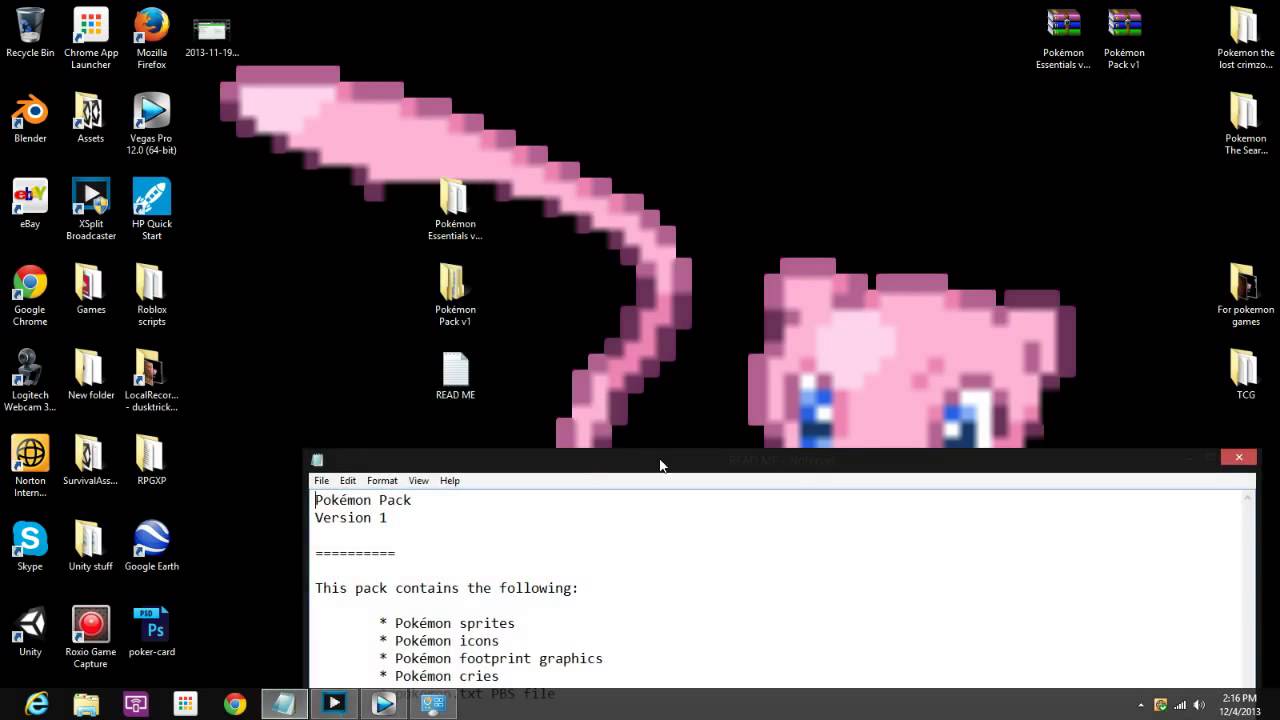Select the Recycle Bin desktop icon
Image resolution: width=1280 pixels, height=720 pixels.
tap(30, 32)
